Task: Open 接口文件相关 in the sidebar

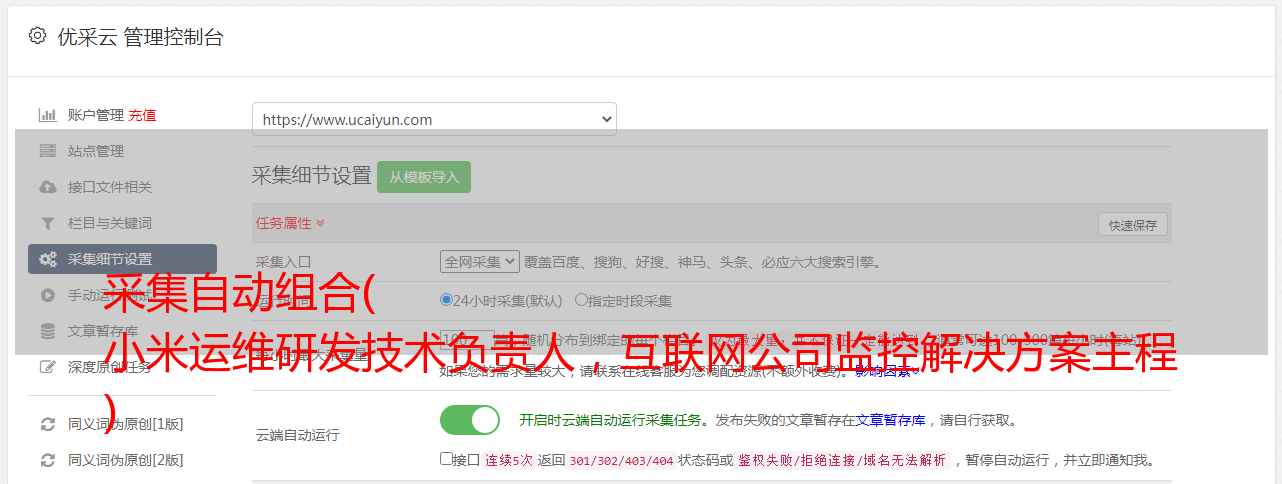Action: [x=110, y=187]
